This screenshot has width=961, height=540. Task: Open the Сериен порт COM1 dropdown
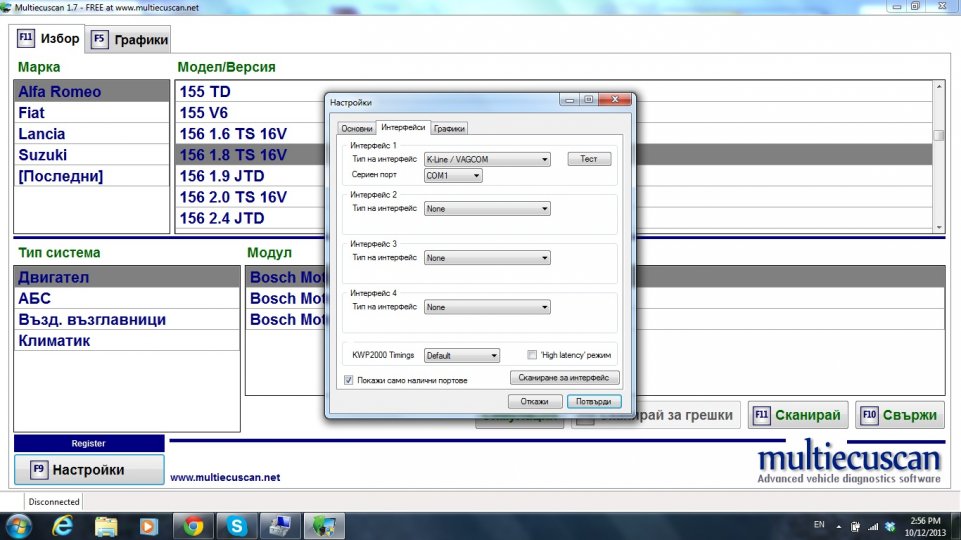(453, 176)
